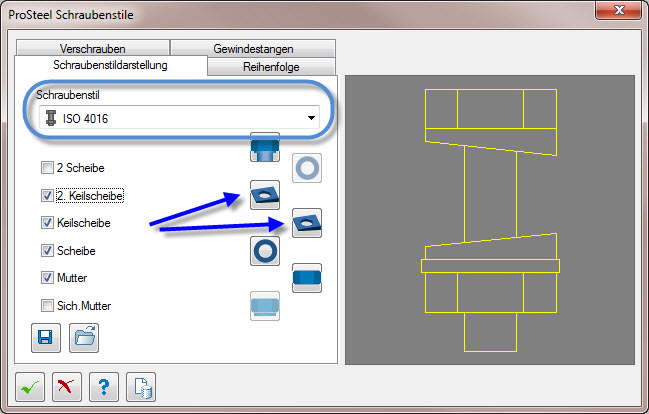
Task: Click the template document database icon
Action: (141, 387)
